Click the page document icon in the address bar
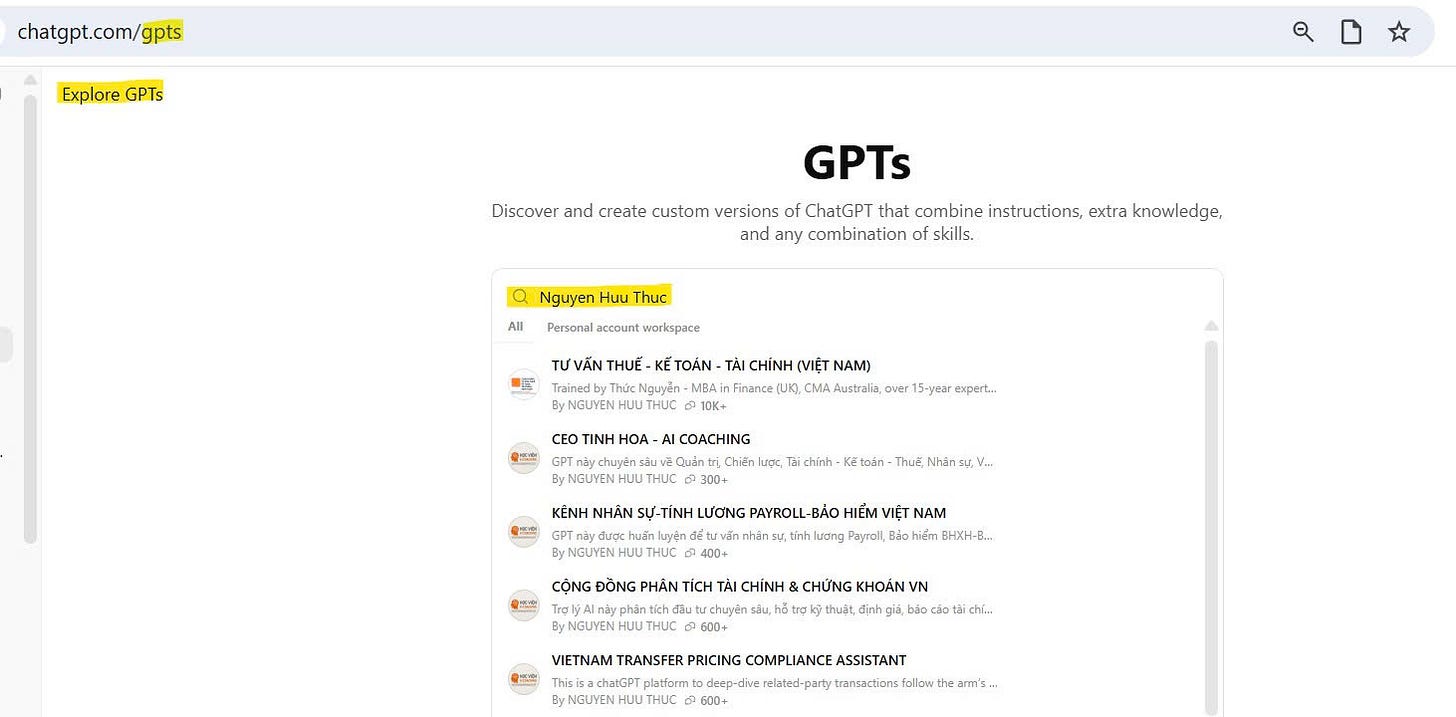Image resolution: width=1456 pixels, height=717 pixels. click(1351, 32)
